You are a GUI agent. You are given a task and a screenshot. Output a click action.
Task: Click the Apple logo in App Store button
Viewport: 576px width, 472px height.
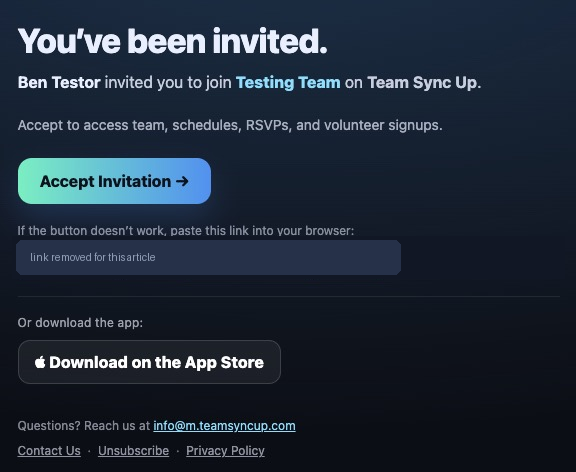40,362
